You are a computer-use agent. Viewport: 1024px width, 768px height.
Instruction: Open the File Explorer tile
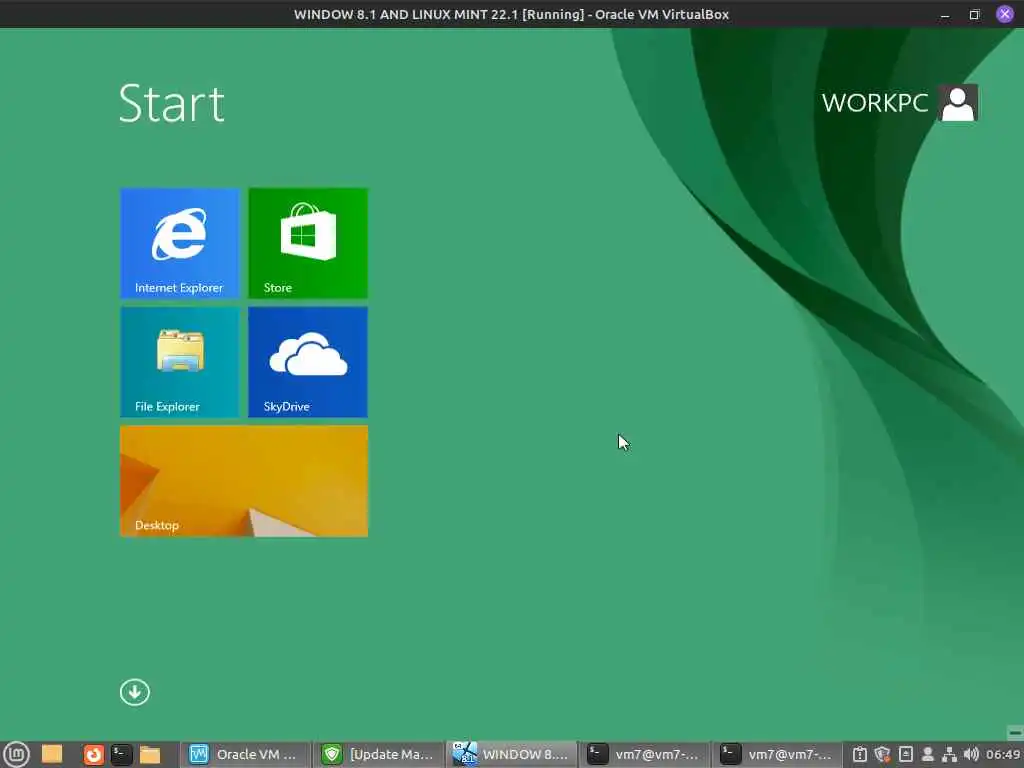pyautogui.click(x=180, y=362)
